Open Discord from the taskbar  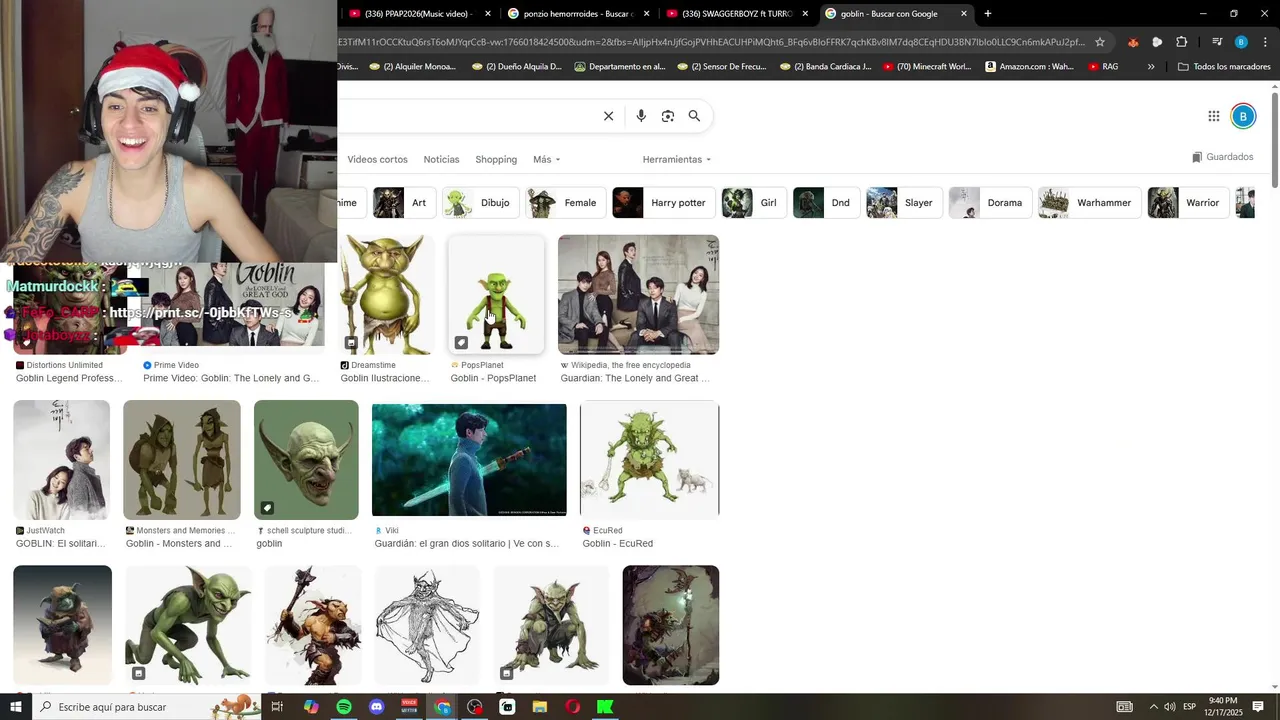pyautogui.click(x=376, y=707)
